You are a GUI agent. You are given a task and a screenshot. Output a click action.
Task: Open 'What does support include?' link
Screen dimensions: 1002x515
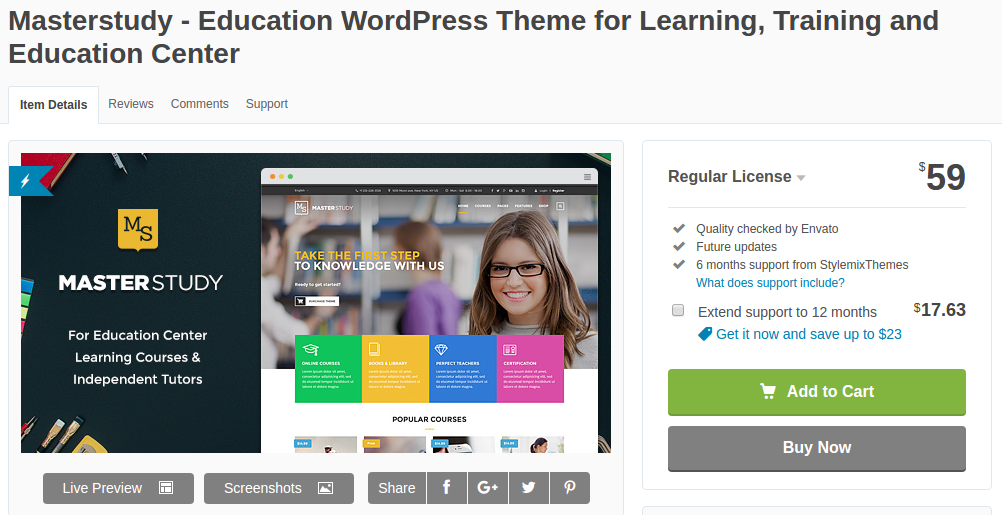coord(770,282)
